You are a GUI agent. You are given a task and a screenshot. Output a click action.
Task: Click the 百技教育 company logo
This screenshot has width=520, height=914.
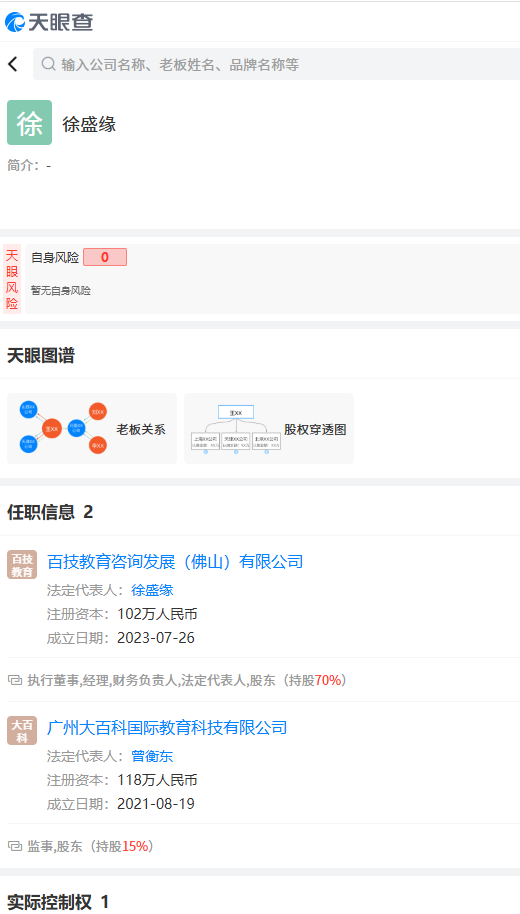[x=22, y=565]
